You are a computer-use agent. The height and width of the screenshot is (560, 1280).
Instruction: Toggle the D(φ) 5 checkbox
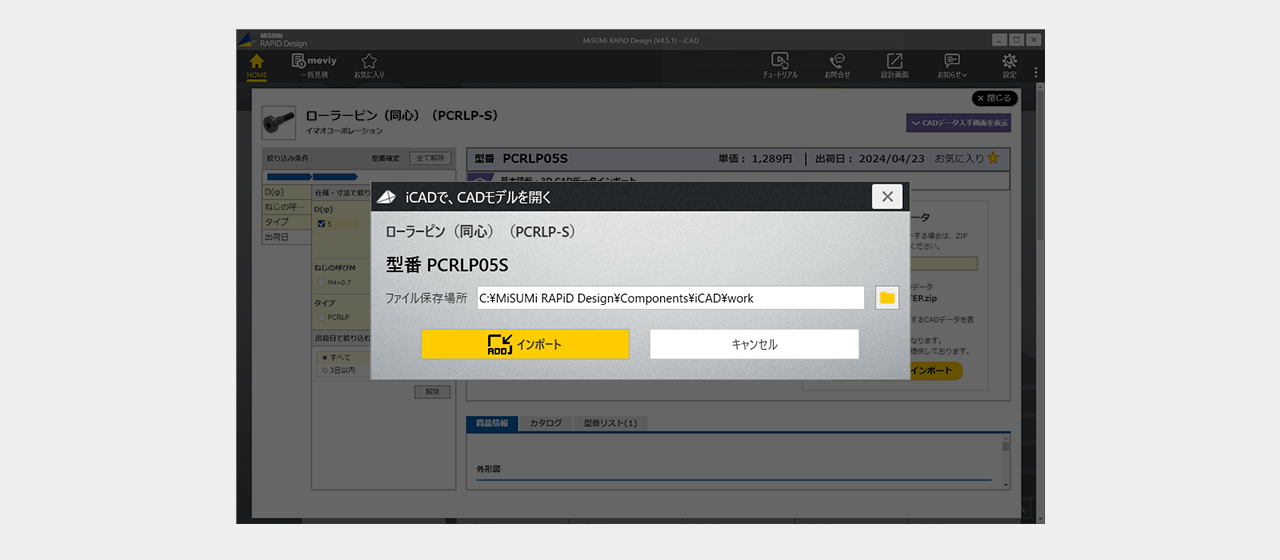[x=321, y=224]
